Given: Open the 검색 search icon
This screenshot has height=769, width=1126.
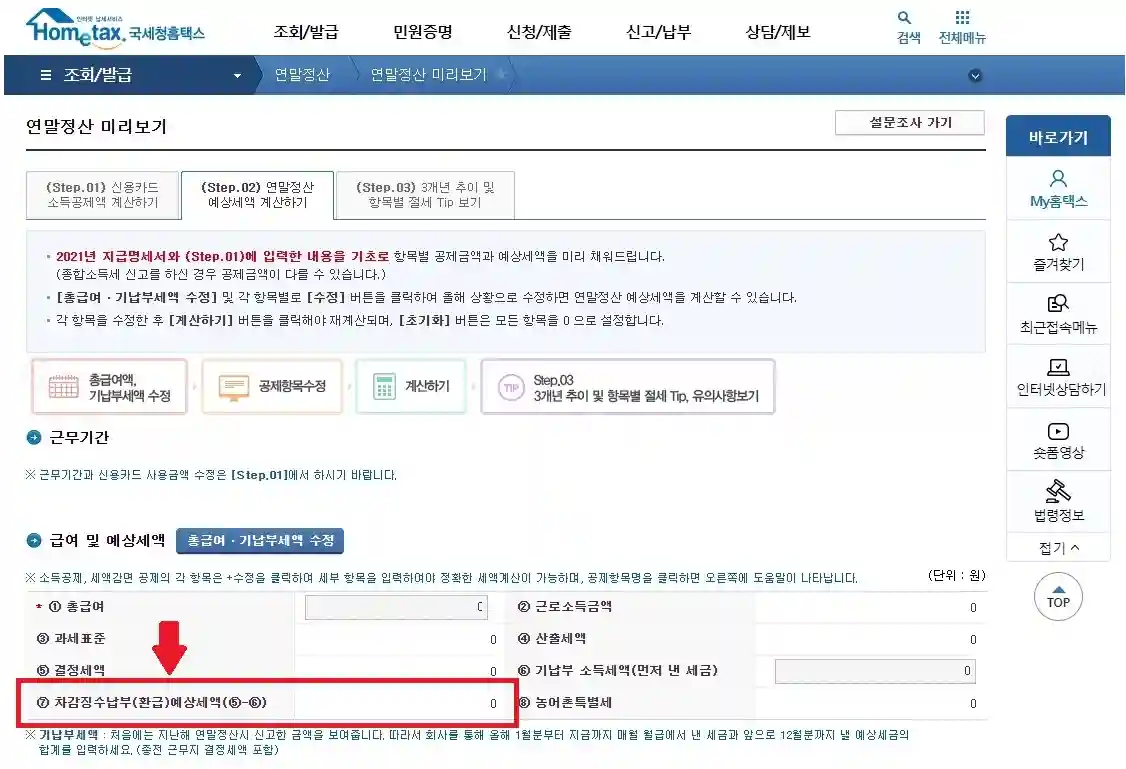Looking at the screenshot, I should tap(903, 20).
